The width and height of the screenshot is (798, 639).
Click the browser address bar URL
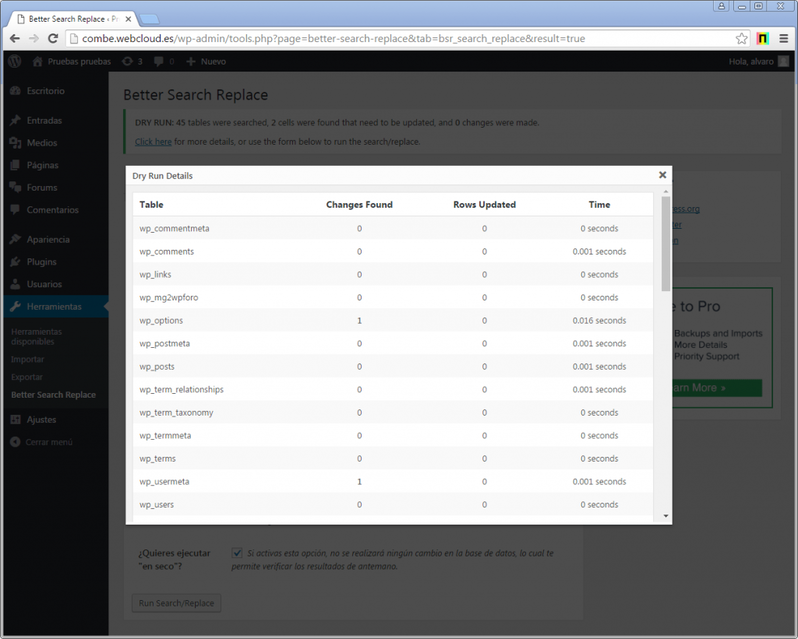pyautogui.click(x=333, y=39)
